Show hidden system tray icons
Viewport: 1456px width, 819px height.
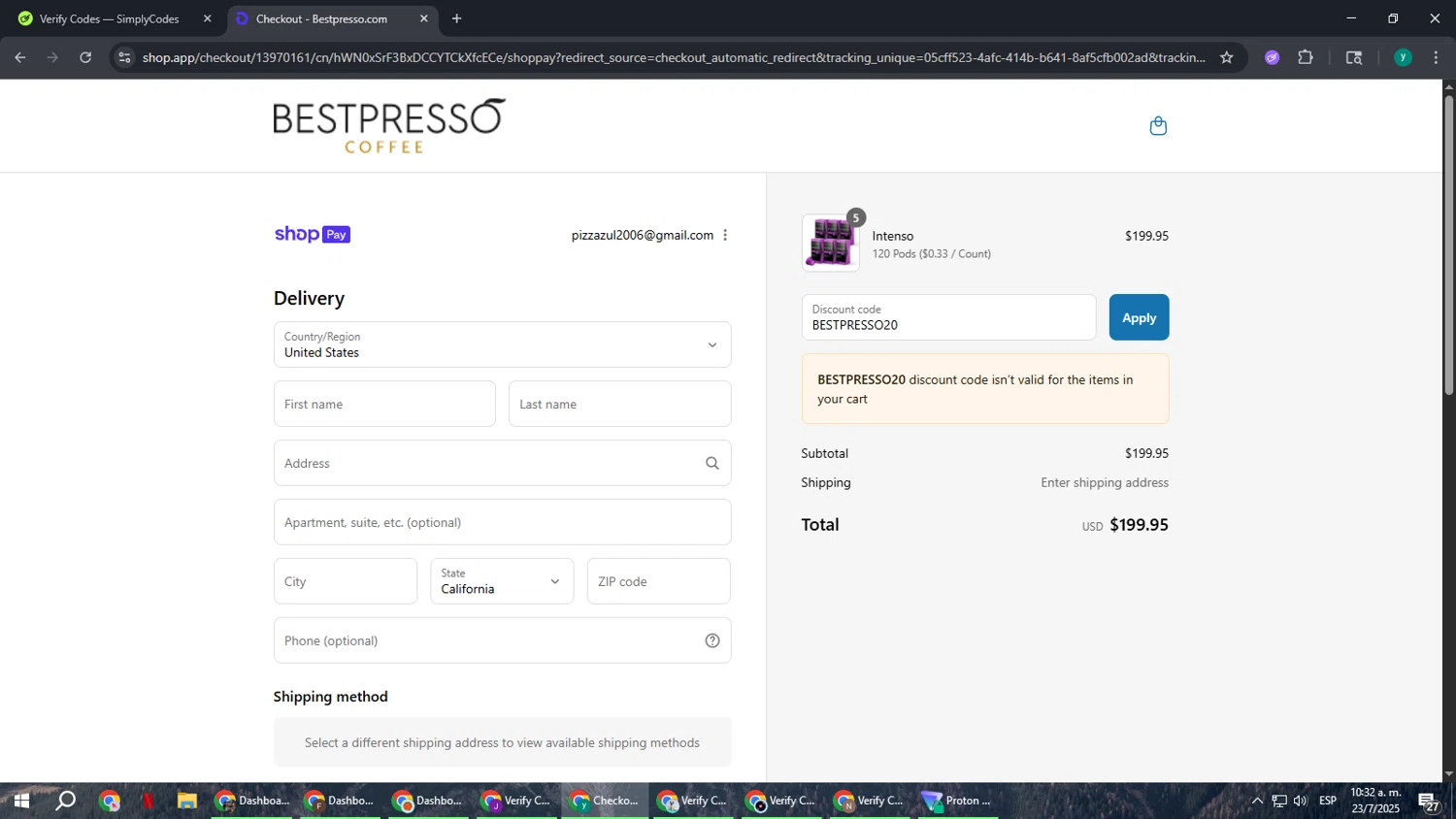(1257, 801)
